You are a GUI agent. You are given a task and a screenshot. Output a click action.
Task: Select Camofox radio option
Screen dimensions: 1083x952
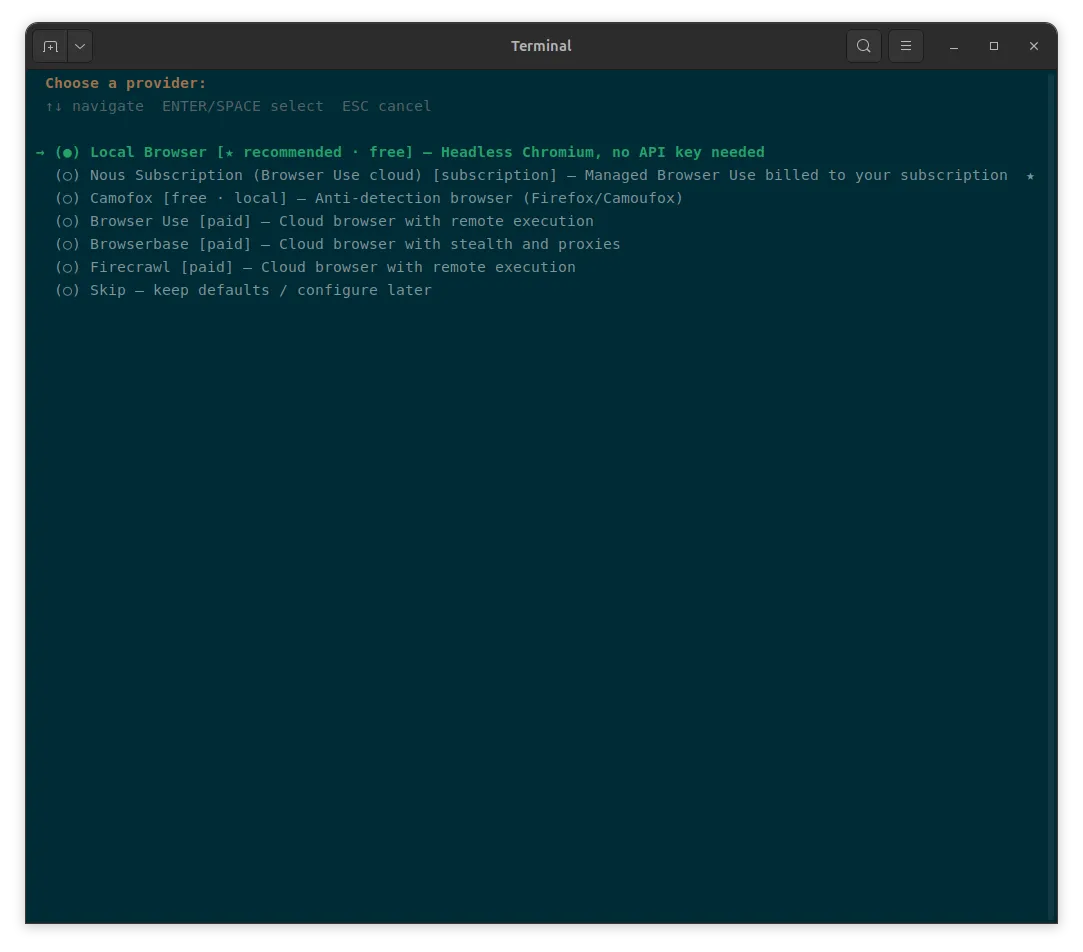pos(67,198)
